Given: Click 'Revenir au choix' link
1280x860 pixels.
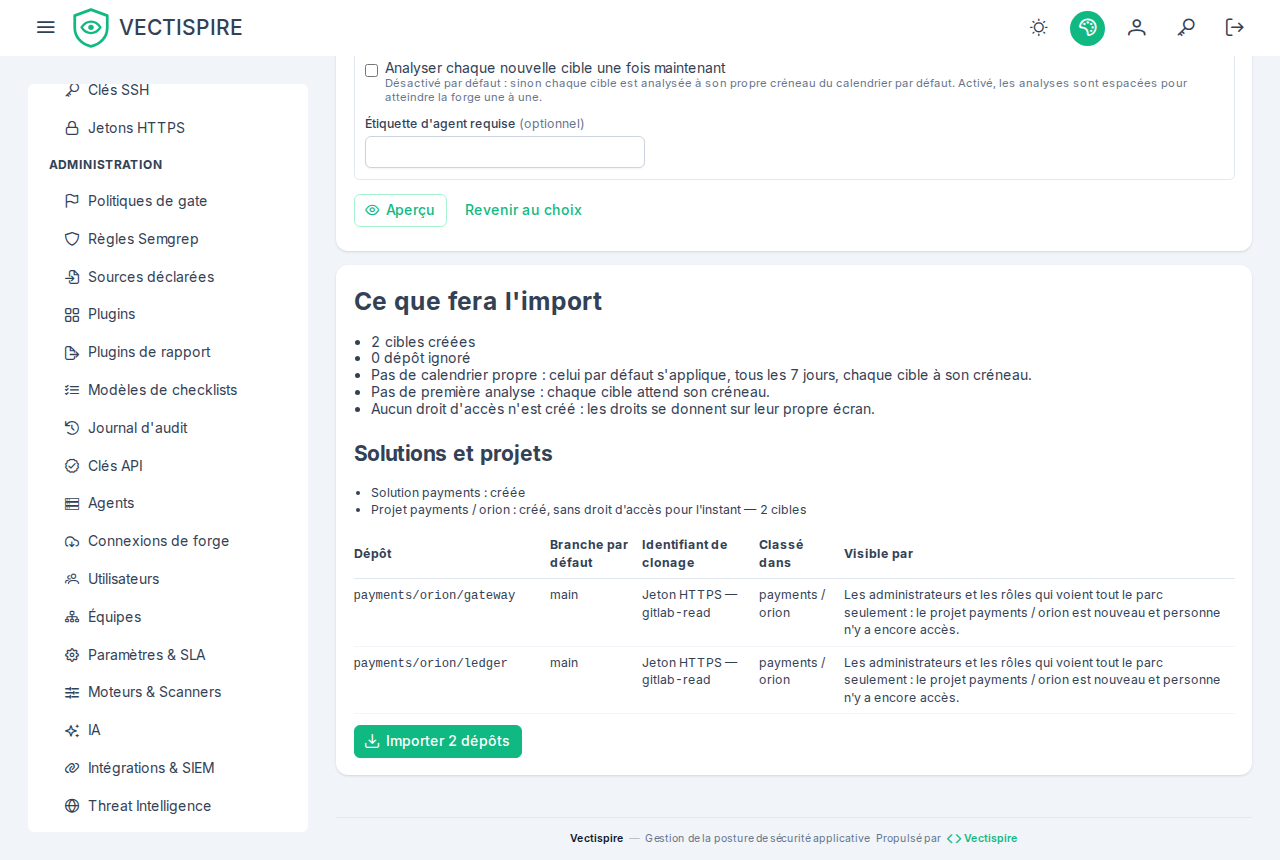Looking at the screenshot, I should tap(523, 210).
